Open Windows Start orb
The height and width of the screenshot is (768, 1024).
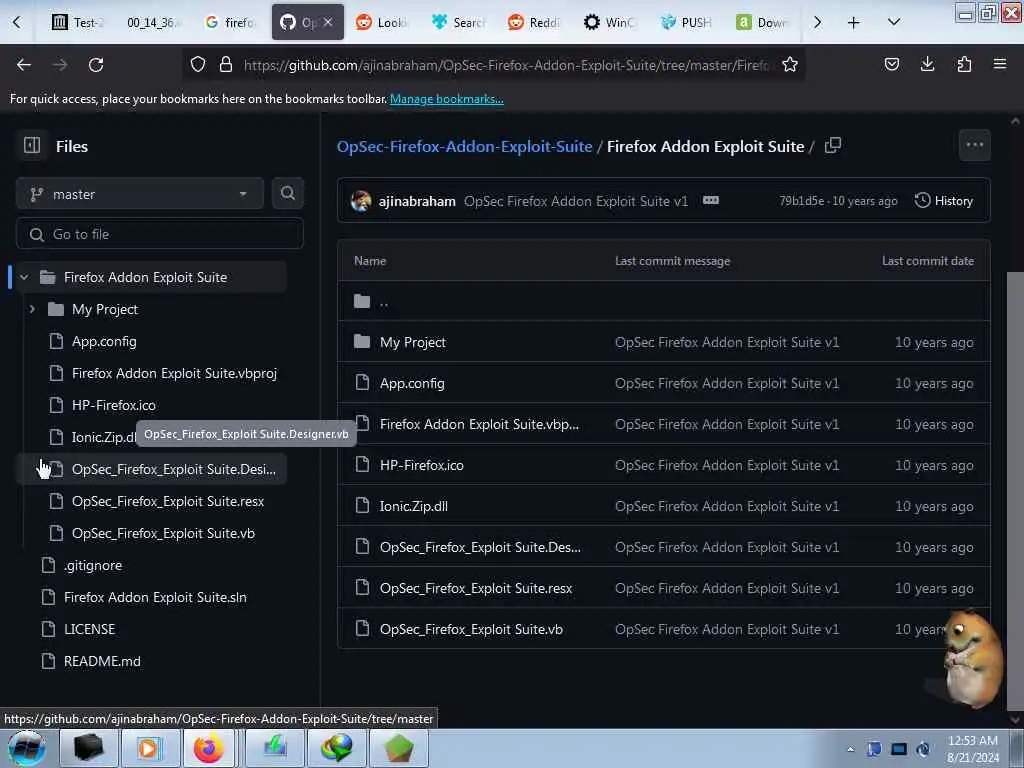(x=27, y=748)
